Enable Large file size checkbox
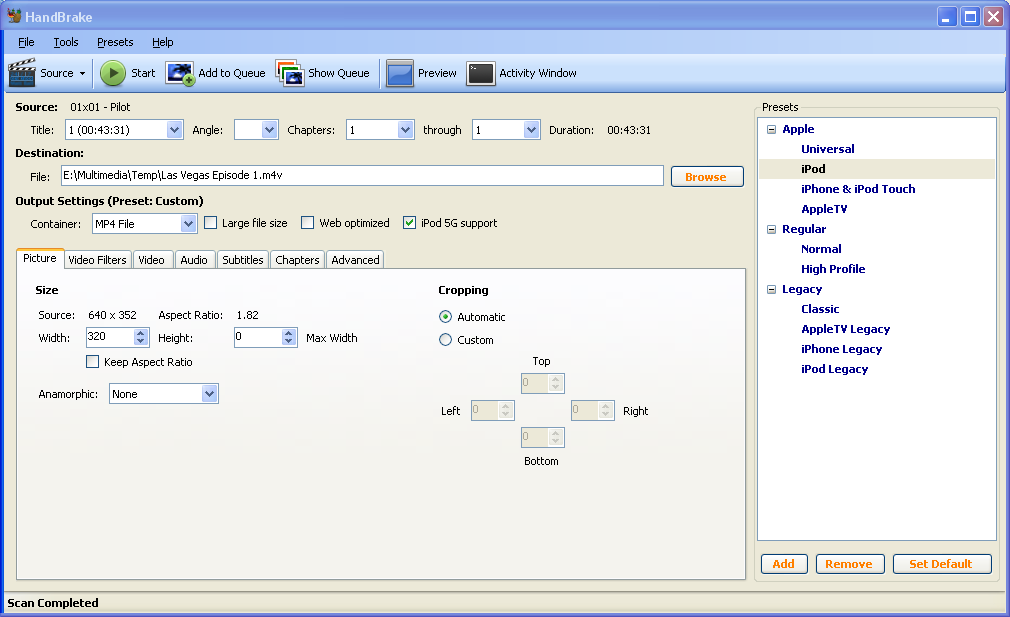Screen dimensions: 1010x617 pyautogui.click(x=211, y=223)
